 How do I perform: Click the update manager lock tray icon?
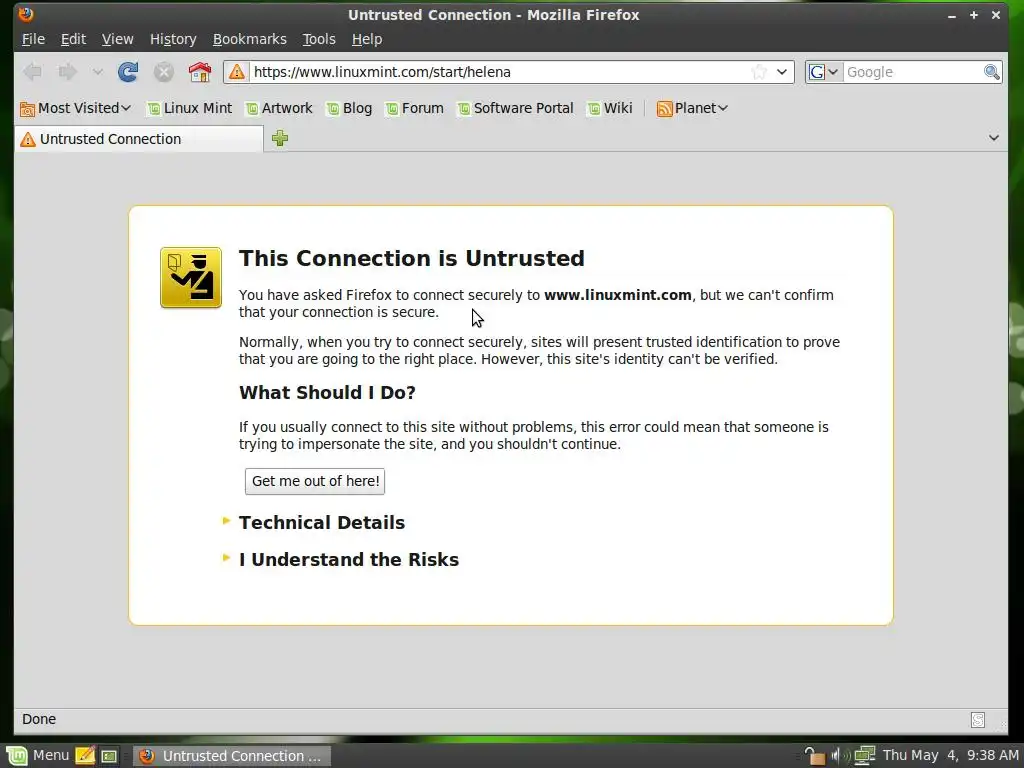(814, 756)
